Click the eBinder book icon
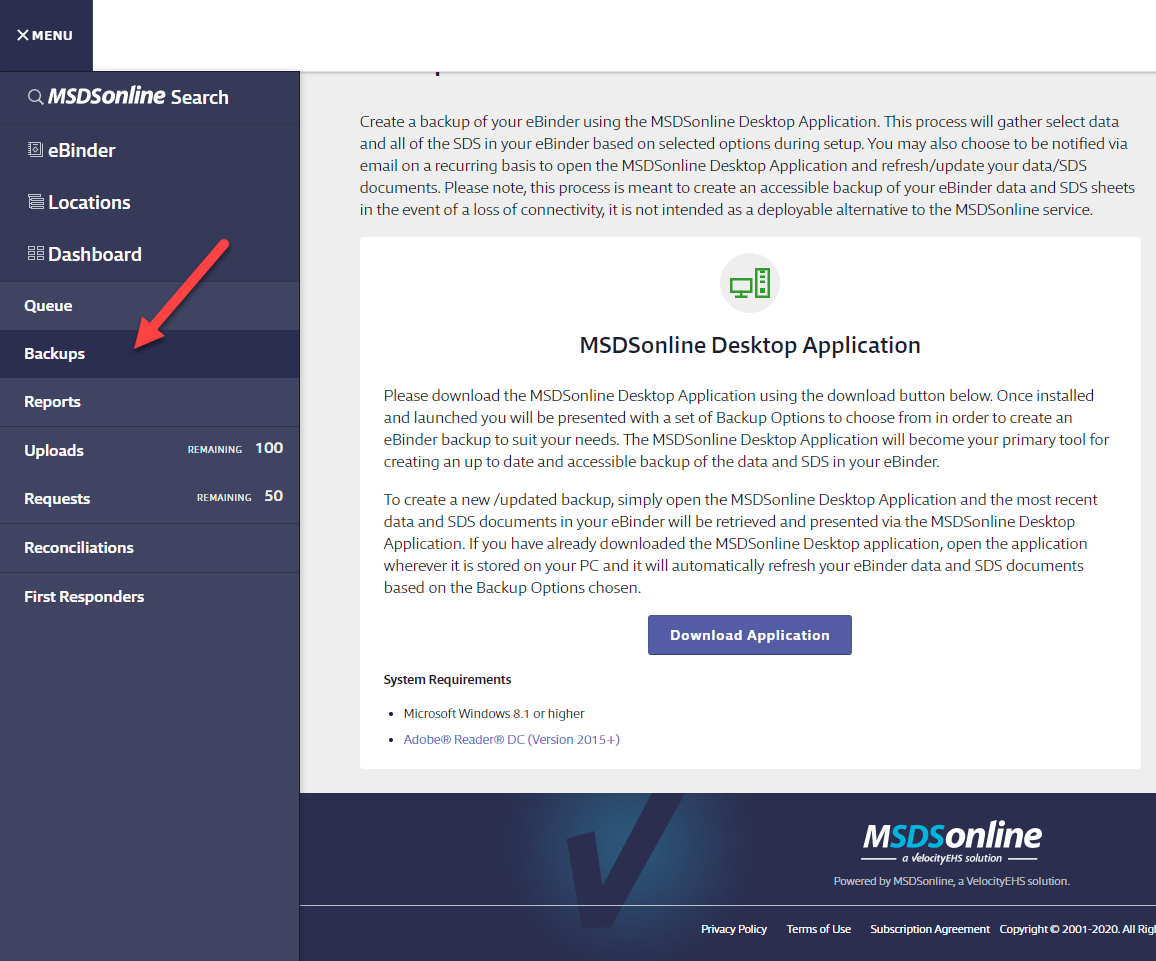This screenshot has width=1156, height=961. [x=35, y=150]
